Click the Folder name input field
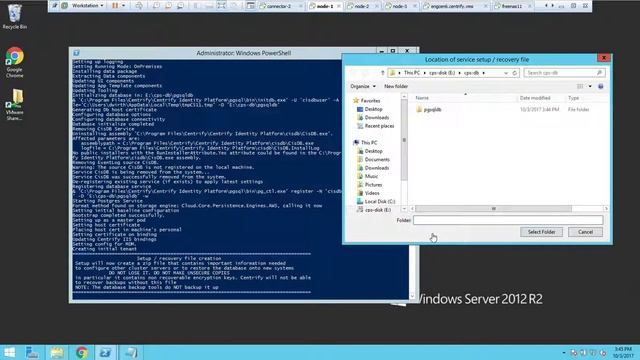Screen dimensions: 640x360 click(508, 220)
